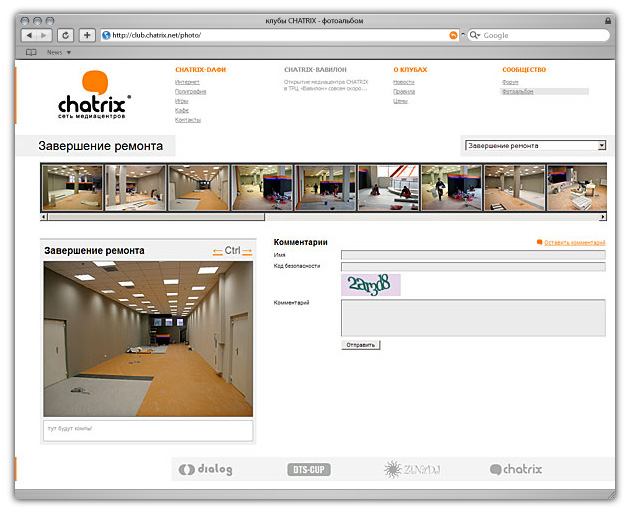Viewport: 631px width, 513px height.
Task: Click the 'Игры' link
Action: [x=181, y=101]
